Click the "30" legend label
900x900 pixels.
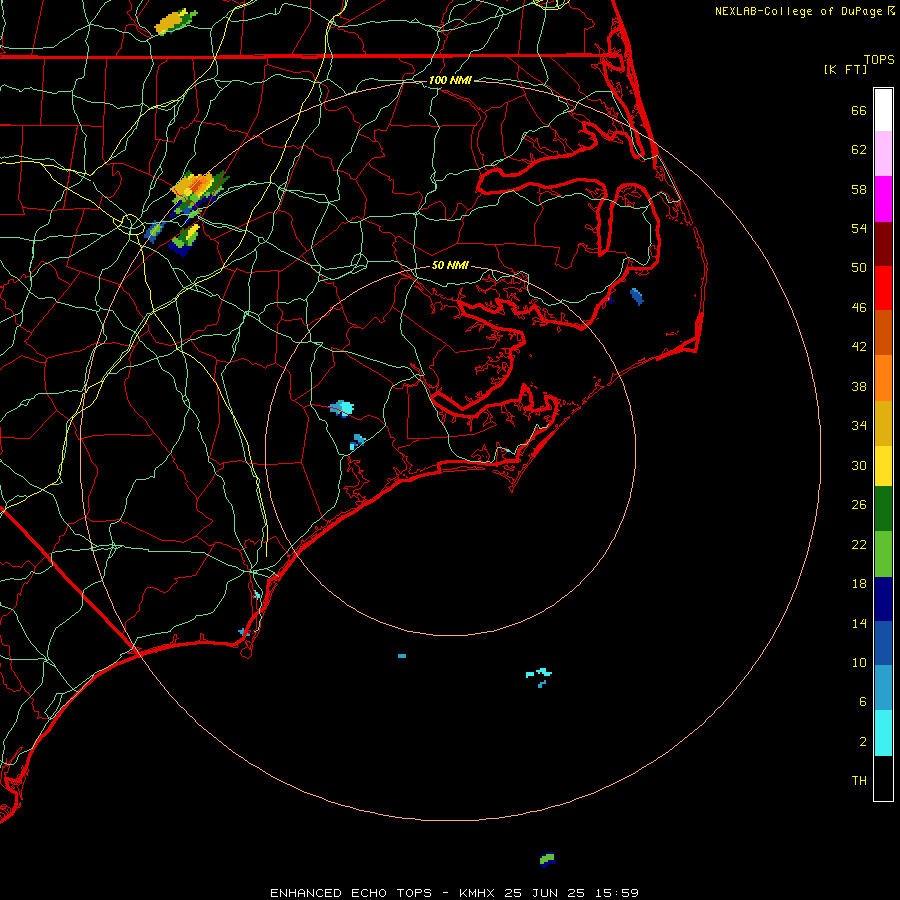(x=859, y=465)
